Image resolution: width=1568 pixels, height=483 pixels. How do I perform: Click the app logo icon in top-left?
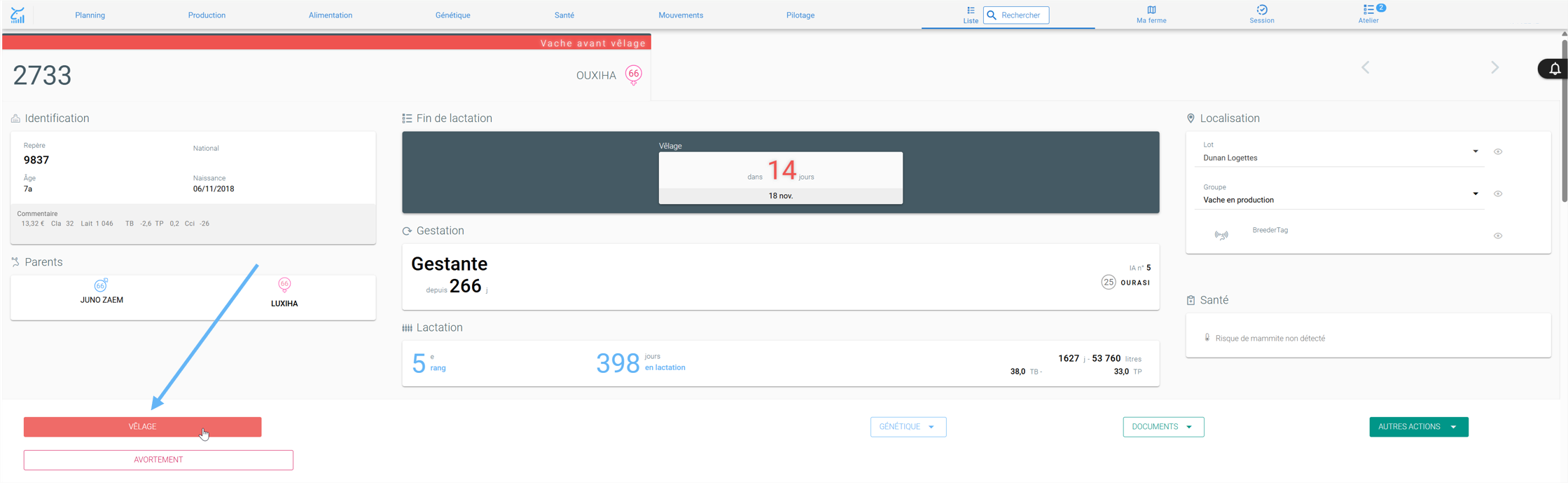pyautogui.click(x=18, y=15)
